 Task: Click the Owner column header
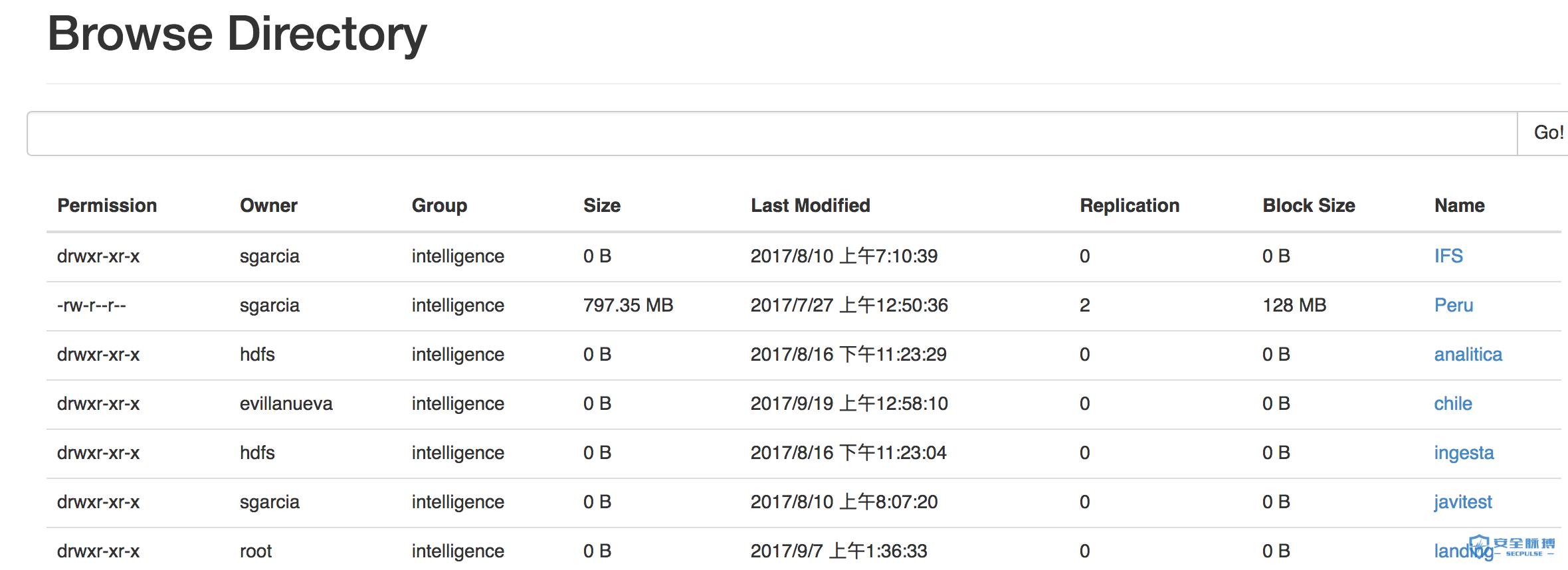(x=268, y=205)
